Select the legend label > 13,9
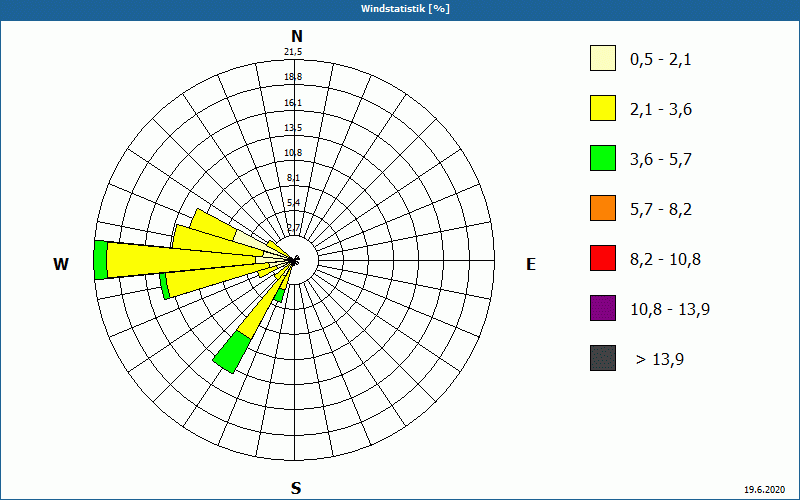Viewport: 800px width, 500px height. (x=660, y=360)
